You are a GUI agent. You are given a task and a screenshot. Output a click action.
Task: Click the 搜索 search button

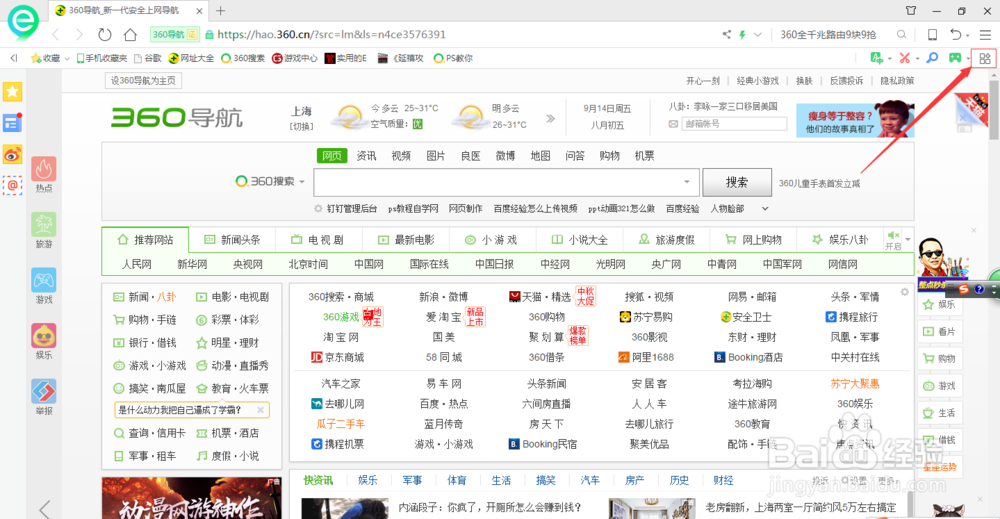pyautogui.click(x=737, y=182)
